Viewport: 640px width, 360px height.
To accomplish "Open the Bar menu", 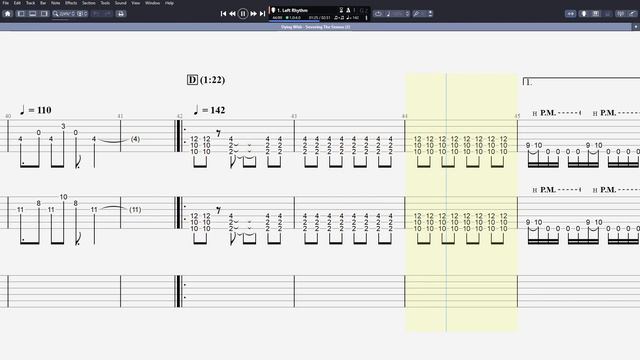I will 43,3.
